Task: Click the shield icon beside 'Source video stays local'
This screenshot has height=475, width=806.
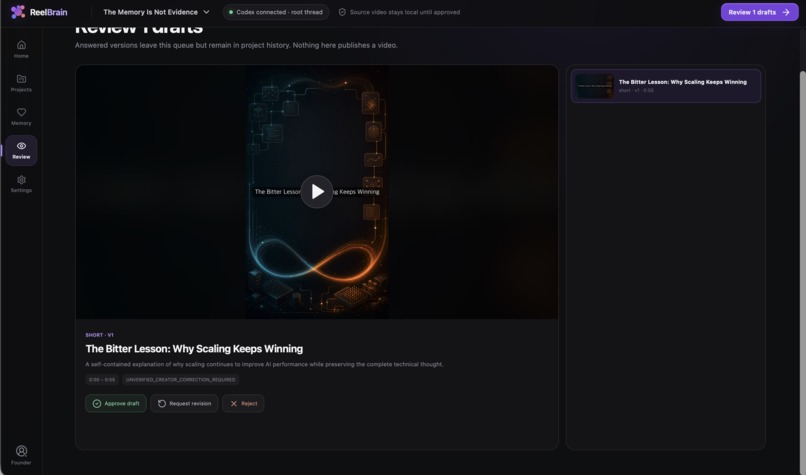Action: pos(342,12)
